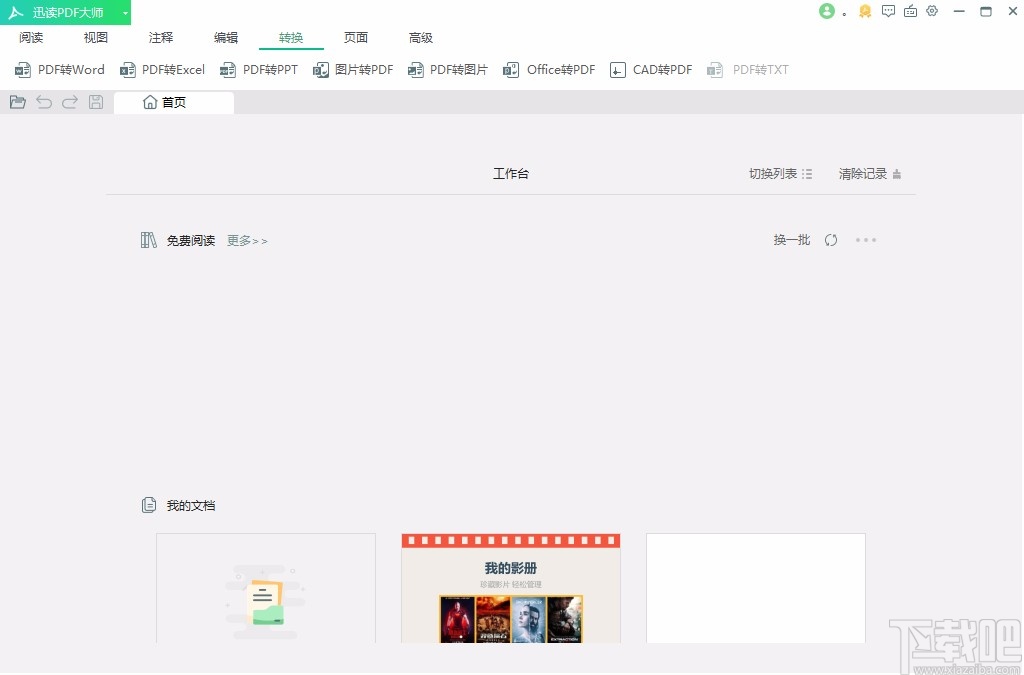Screen dimensions: 1024x675
Task: Refresh recommendations with the 换一批 circular arrow
Action: (x=831, y=240)
